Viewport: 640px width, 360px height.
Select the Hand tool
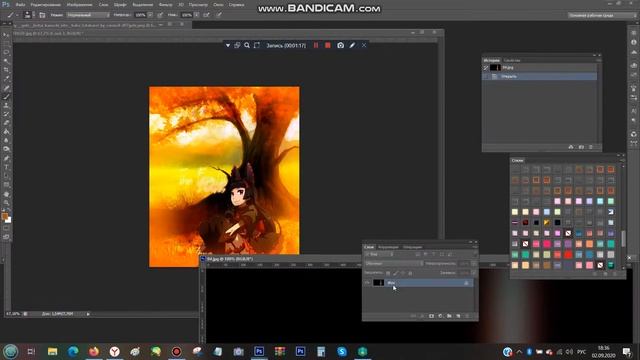coord(6,194)
